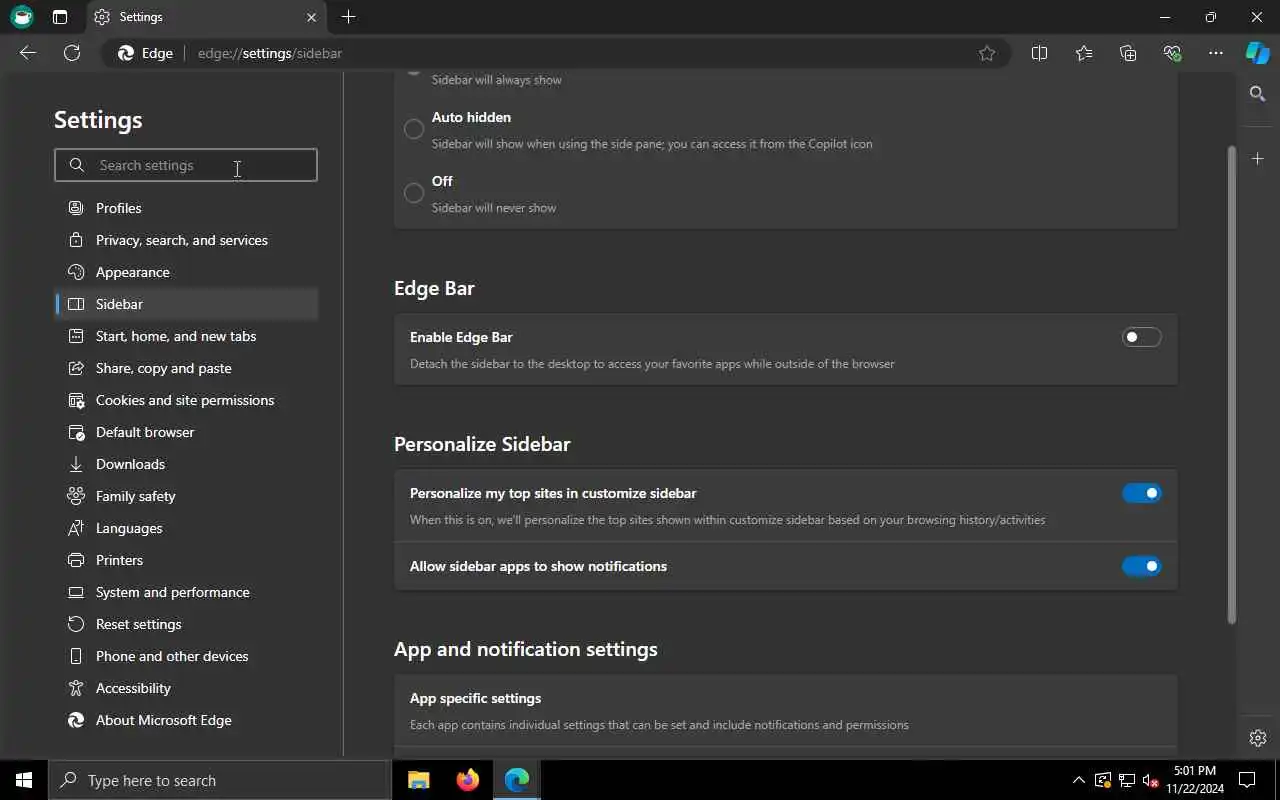This screenshot has width=1280, height=800.
Task: Open Phone and other devices
Action: point(186,656)
